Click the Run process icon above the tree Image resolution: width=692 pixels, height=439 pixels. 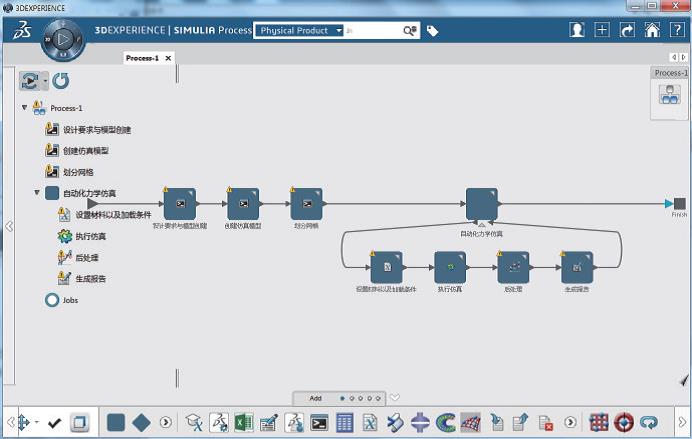pos(30,81)
